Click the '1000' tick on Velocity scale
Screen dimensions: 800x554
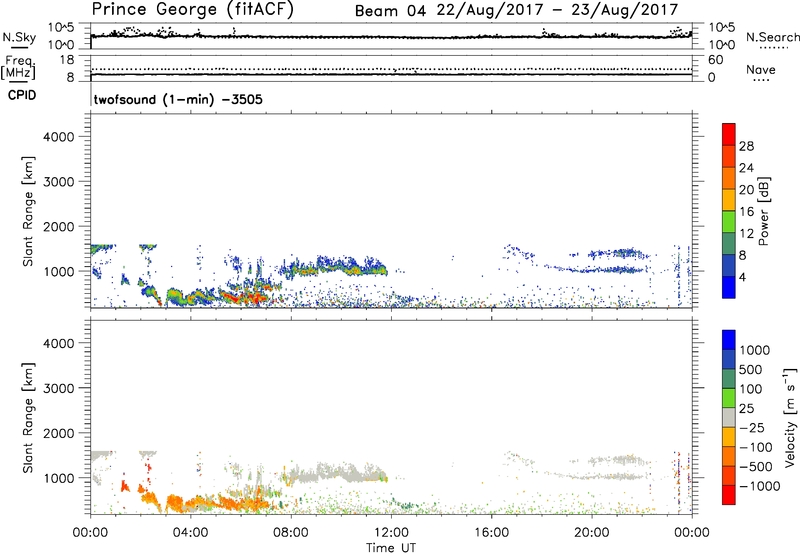tap(755, 350)
